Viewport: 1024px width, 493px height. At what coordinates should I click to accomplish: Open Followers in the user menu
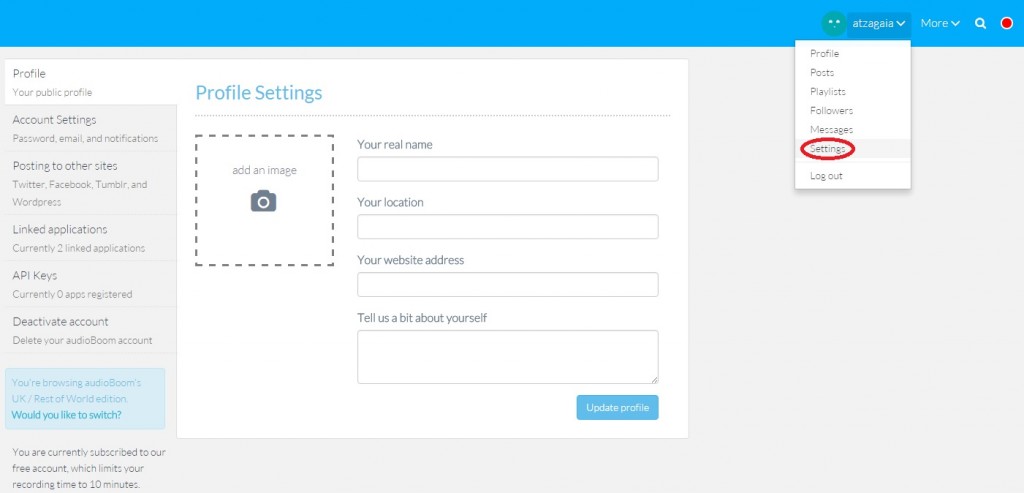[831, 111]
